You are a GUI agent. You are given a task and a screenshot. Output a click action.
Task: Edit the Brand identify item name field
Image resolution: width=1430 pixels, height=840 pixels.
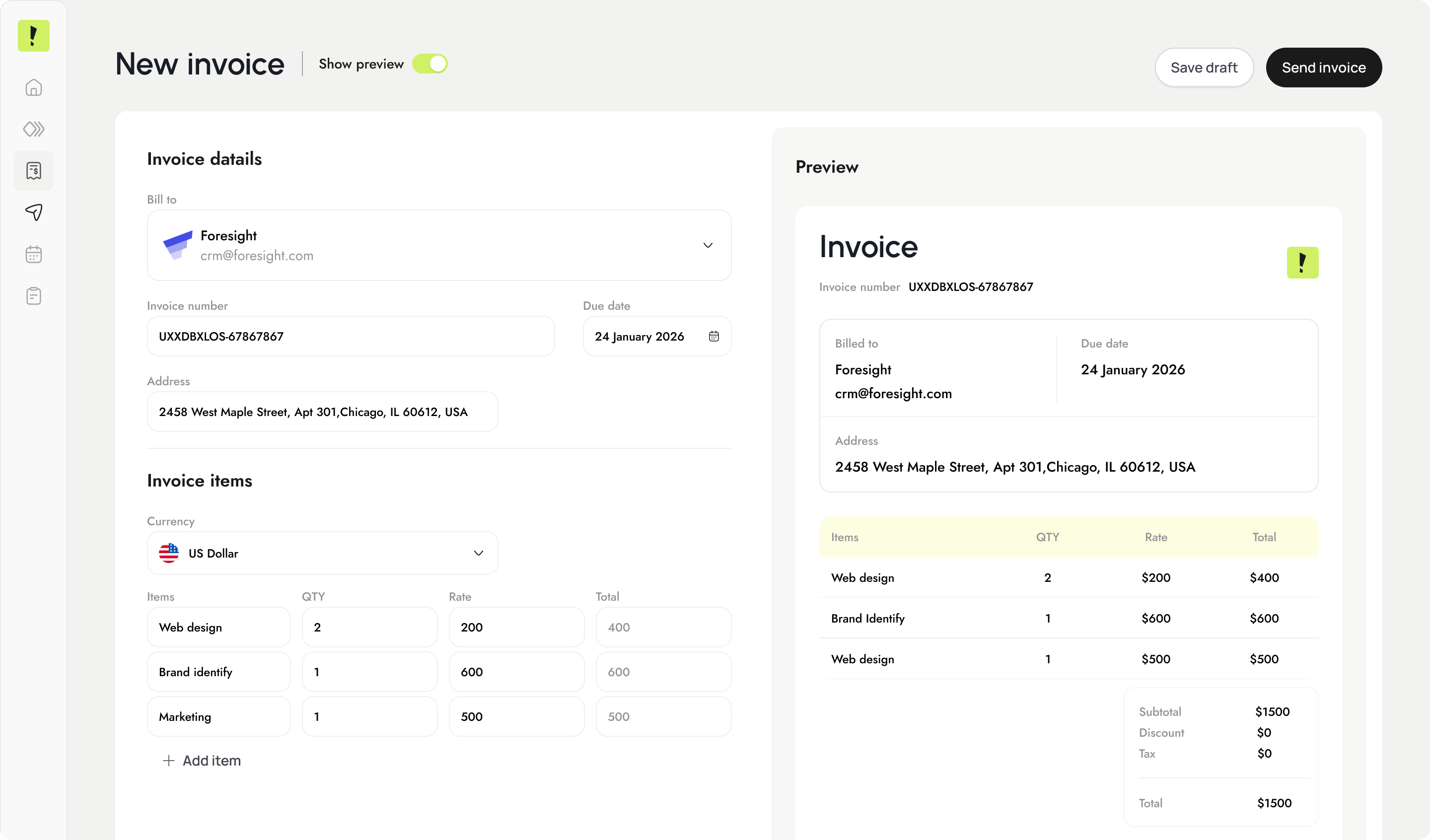point(218,671)
